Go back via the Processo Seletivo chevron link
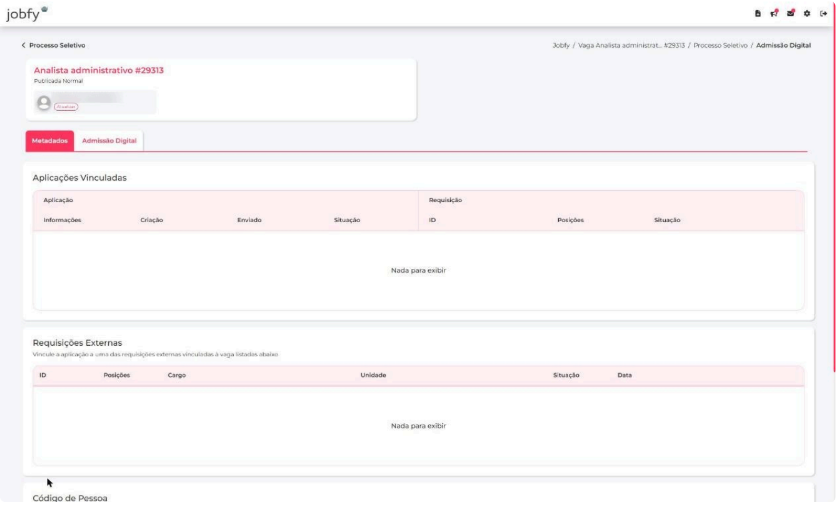The image size is (837, 510). [53, 45]
